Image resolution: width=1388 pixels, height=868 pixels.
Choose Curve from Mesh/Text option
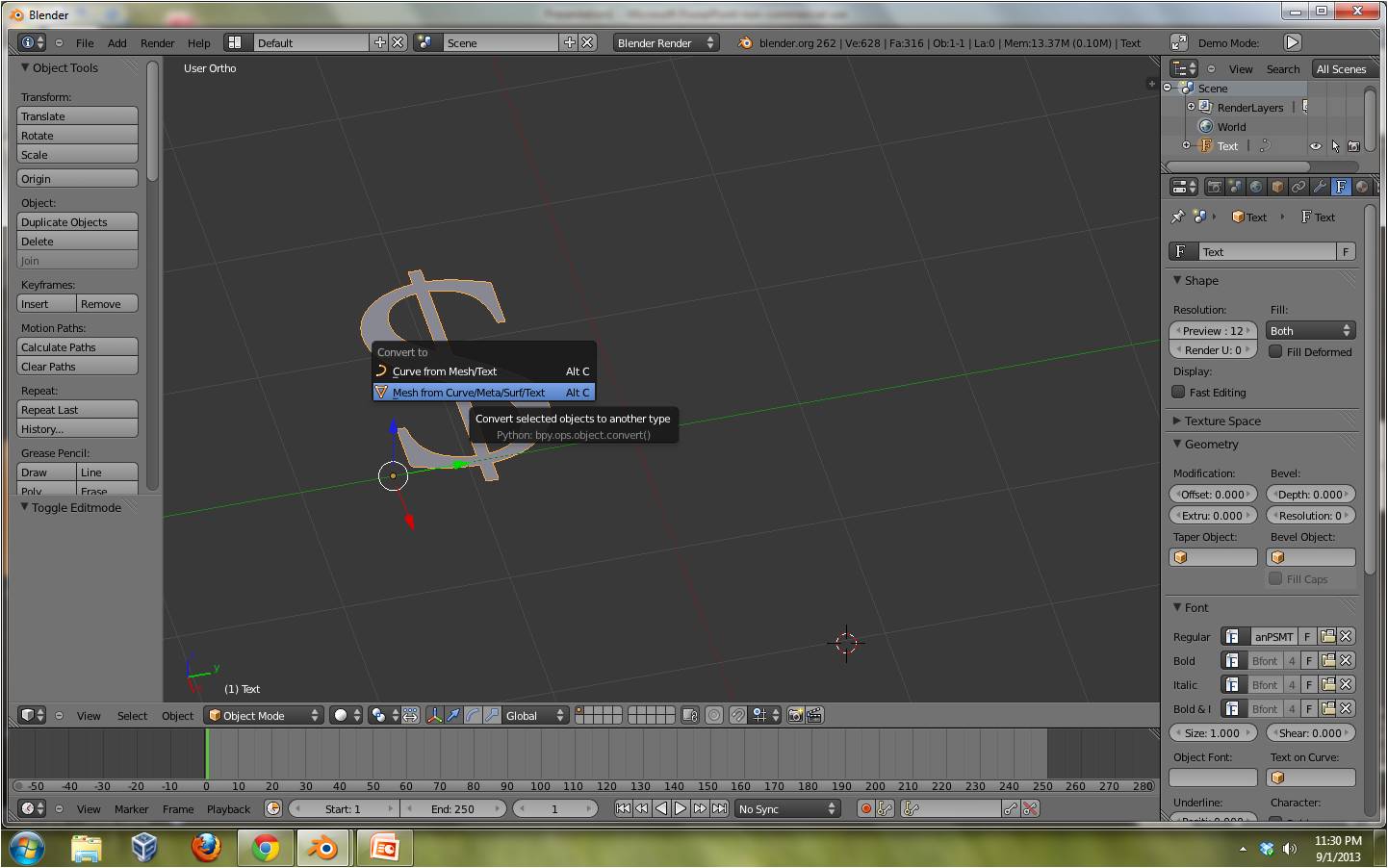(x=483, y=370)
